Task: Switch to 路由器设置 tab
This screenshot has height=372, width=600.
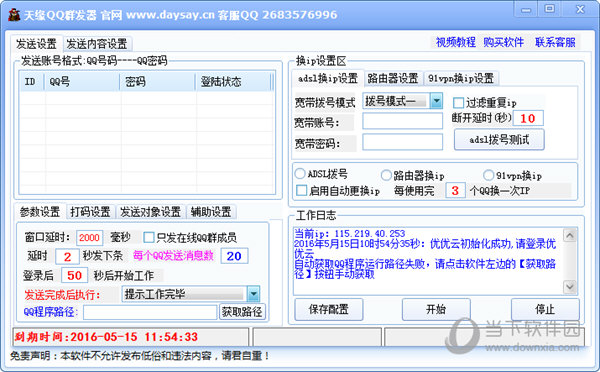Action: [x=393, y=78]
